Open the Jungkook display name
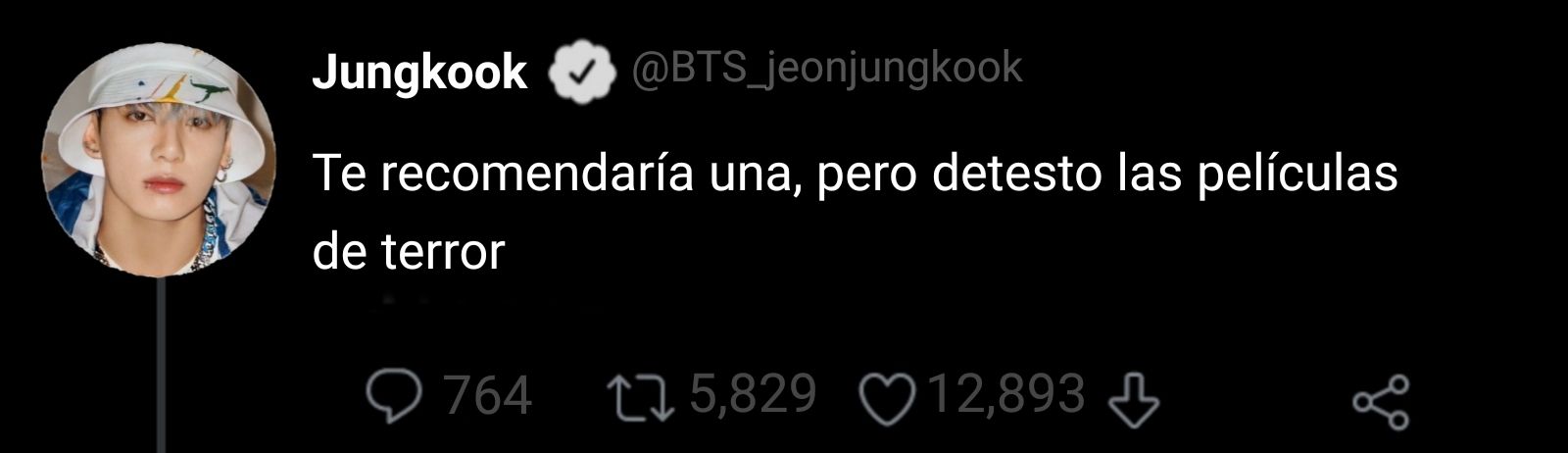1568x453 pixels. pyautogui.click(x=419, y=73)
